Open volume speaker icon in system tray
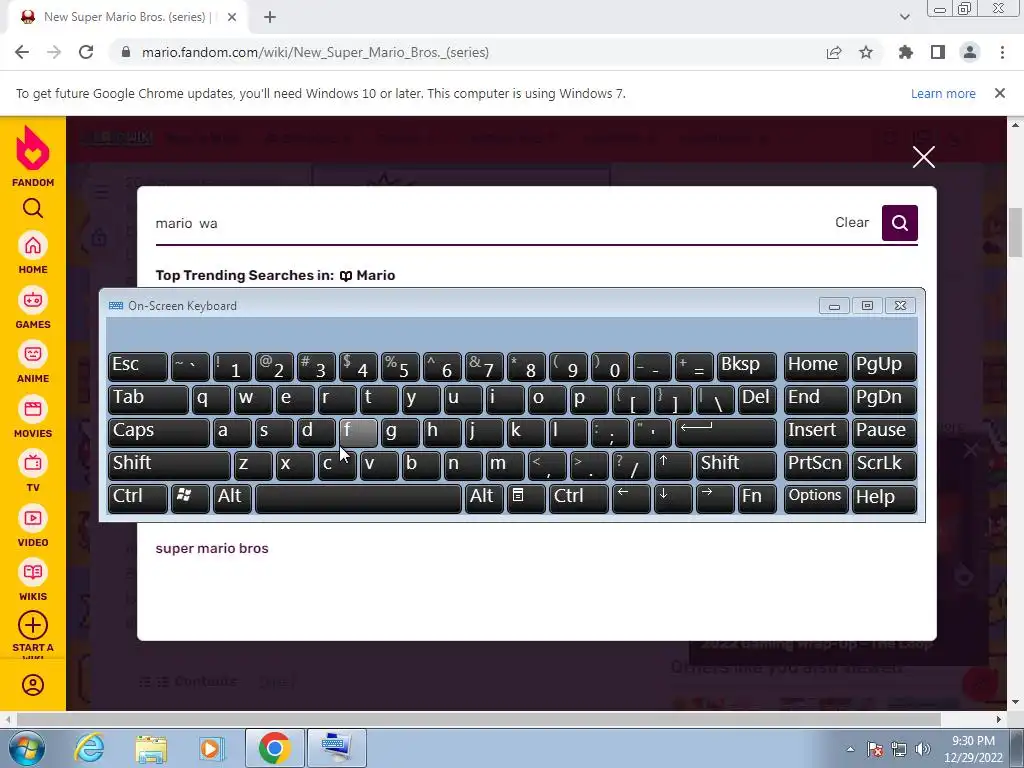This screenshot has height=768, width=1024. (922, 749)
